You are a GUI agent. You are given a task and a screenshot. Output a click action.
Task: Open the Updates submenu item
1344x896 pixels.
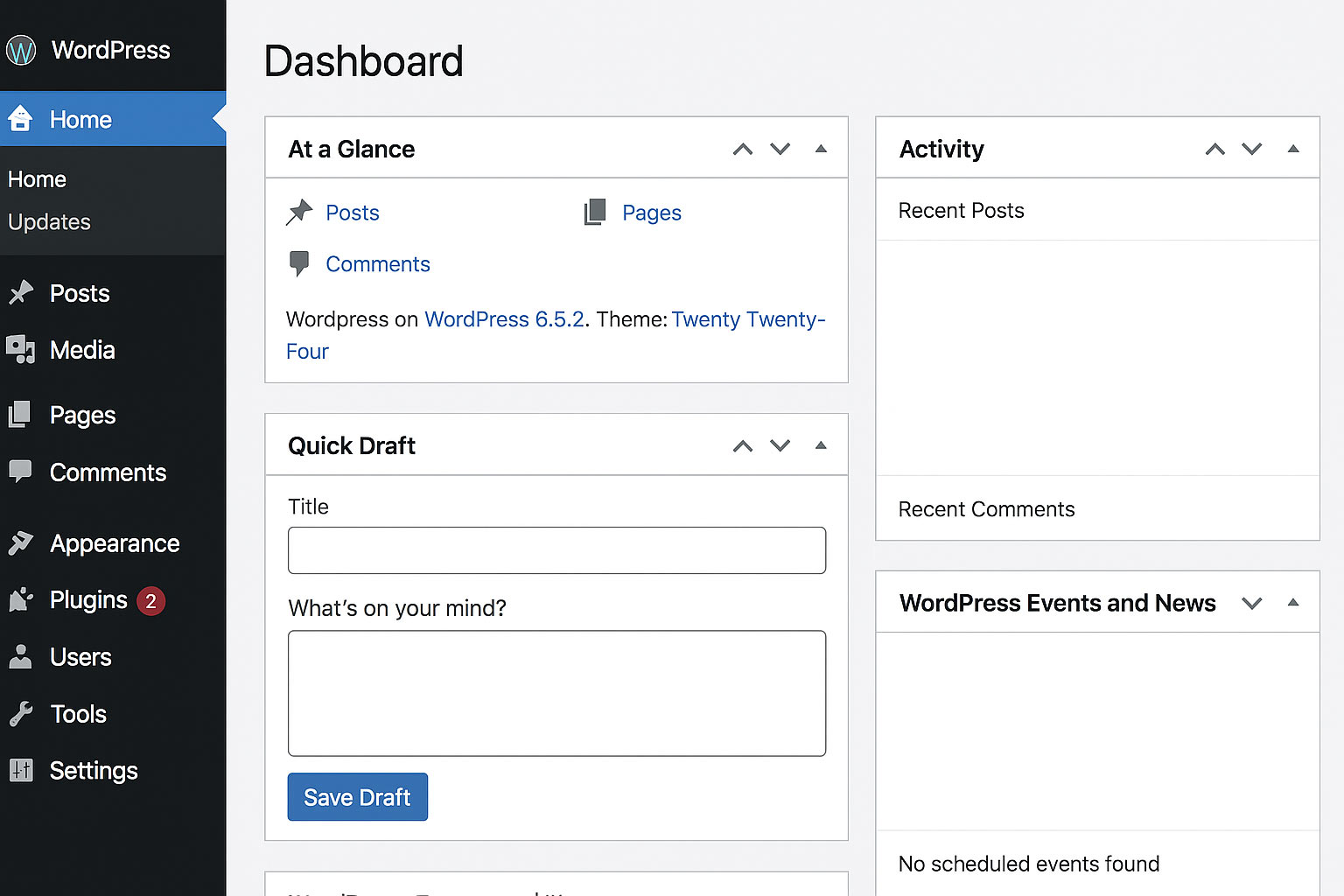(x=49, y=222)
